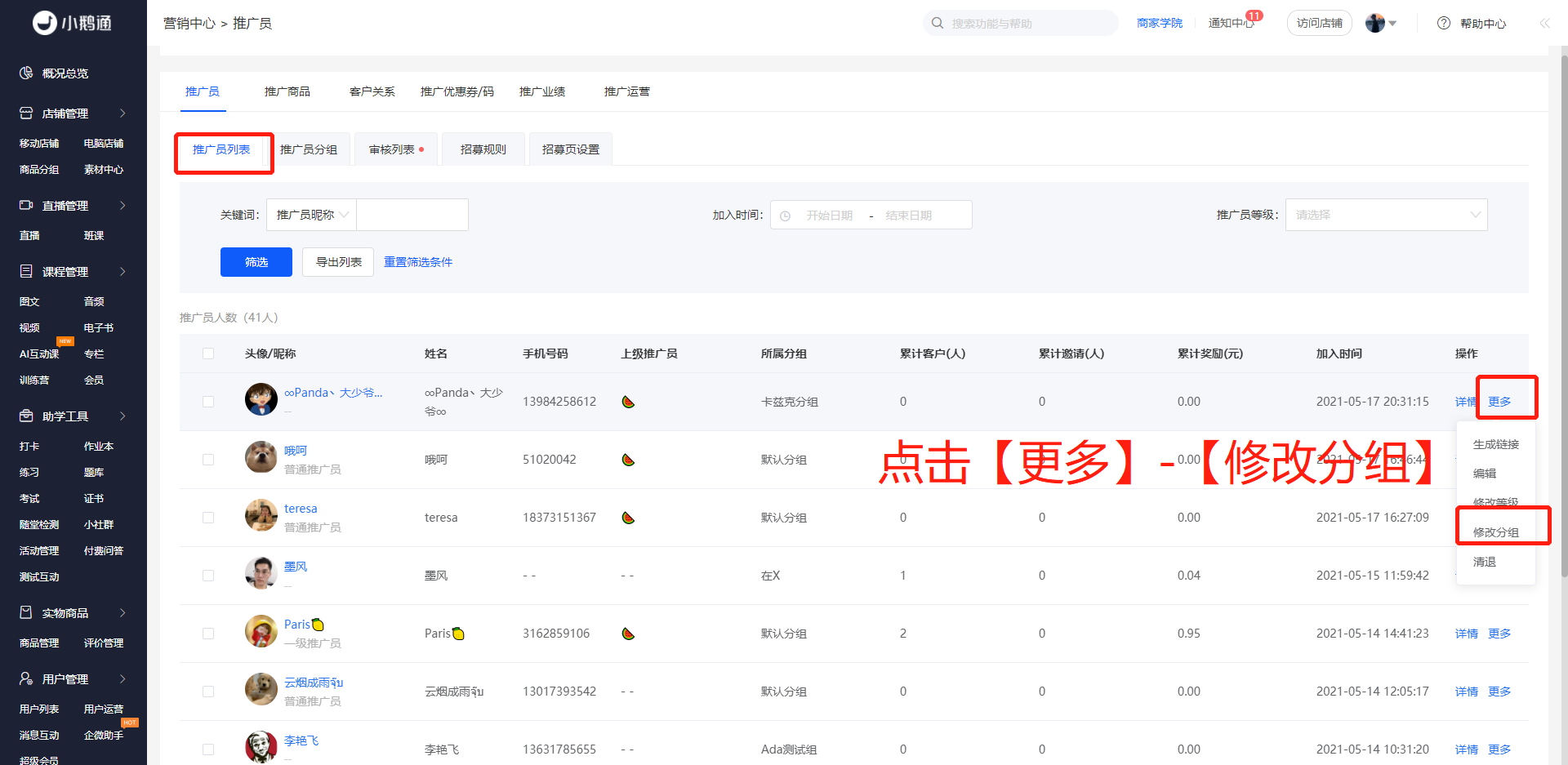Open the 审核列表 sub-tab

[396, 149]
